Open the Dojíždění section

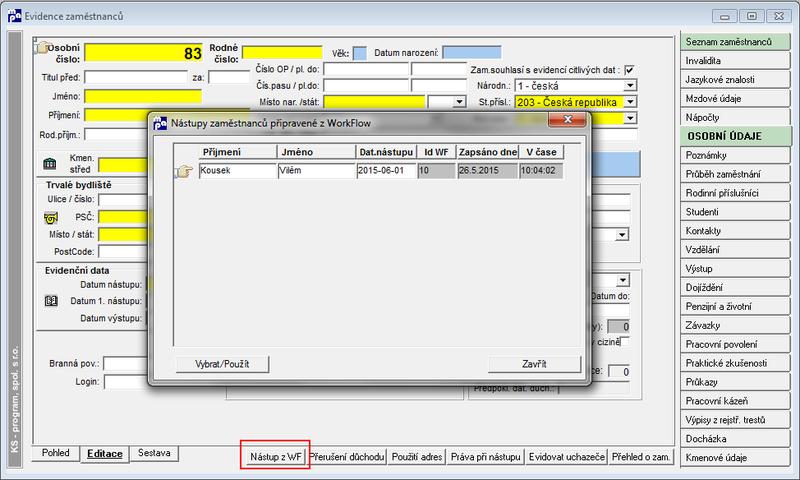[x=735, y=287]
